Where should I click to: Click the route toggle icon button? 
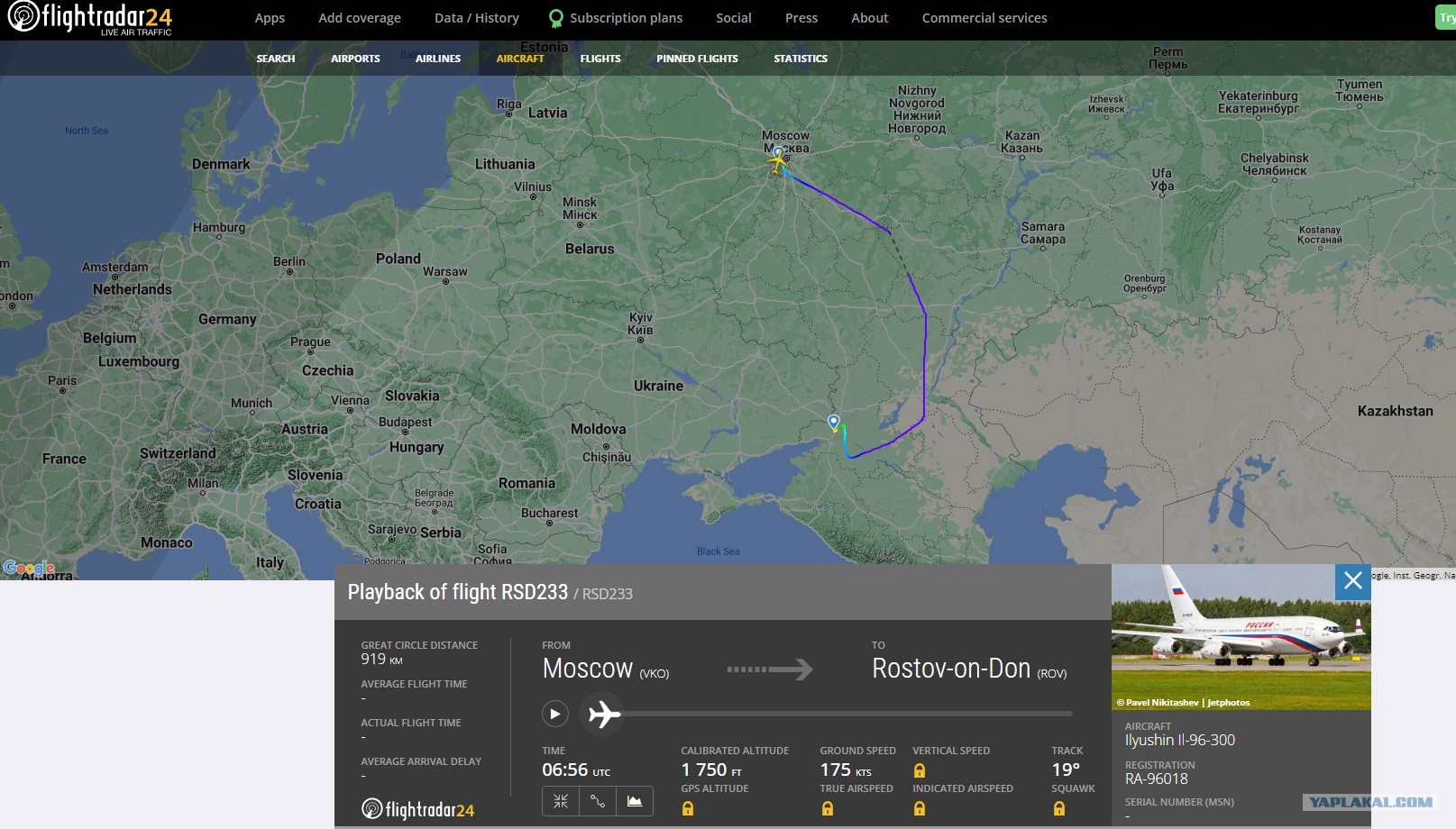[x=598, y=801]
